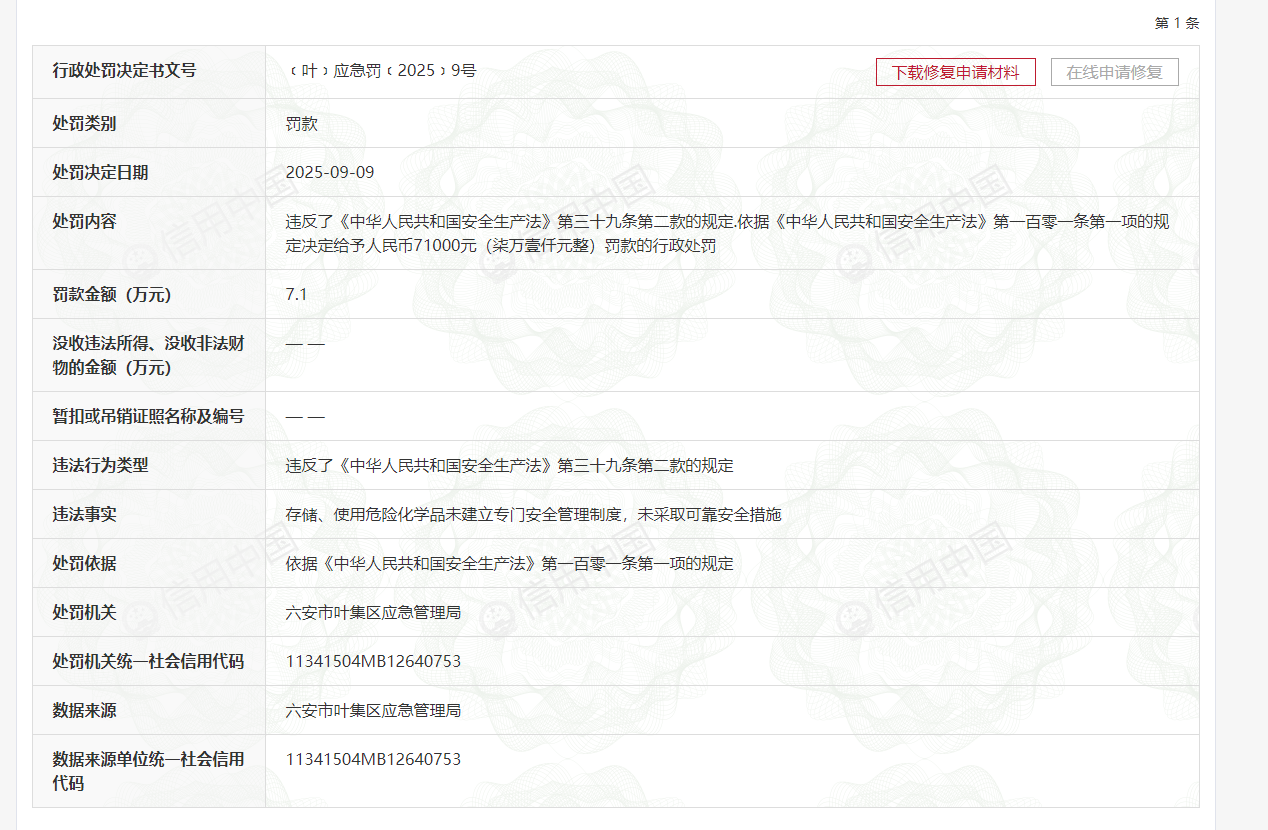Click the 违法行为类型 row label
Screen dimensions: 1268x830
pyautogui.click(x=100, y=466)
